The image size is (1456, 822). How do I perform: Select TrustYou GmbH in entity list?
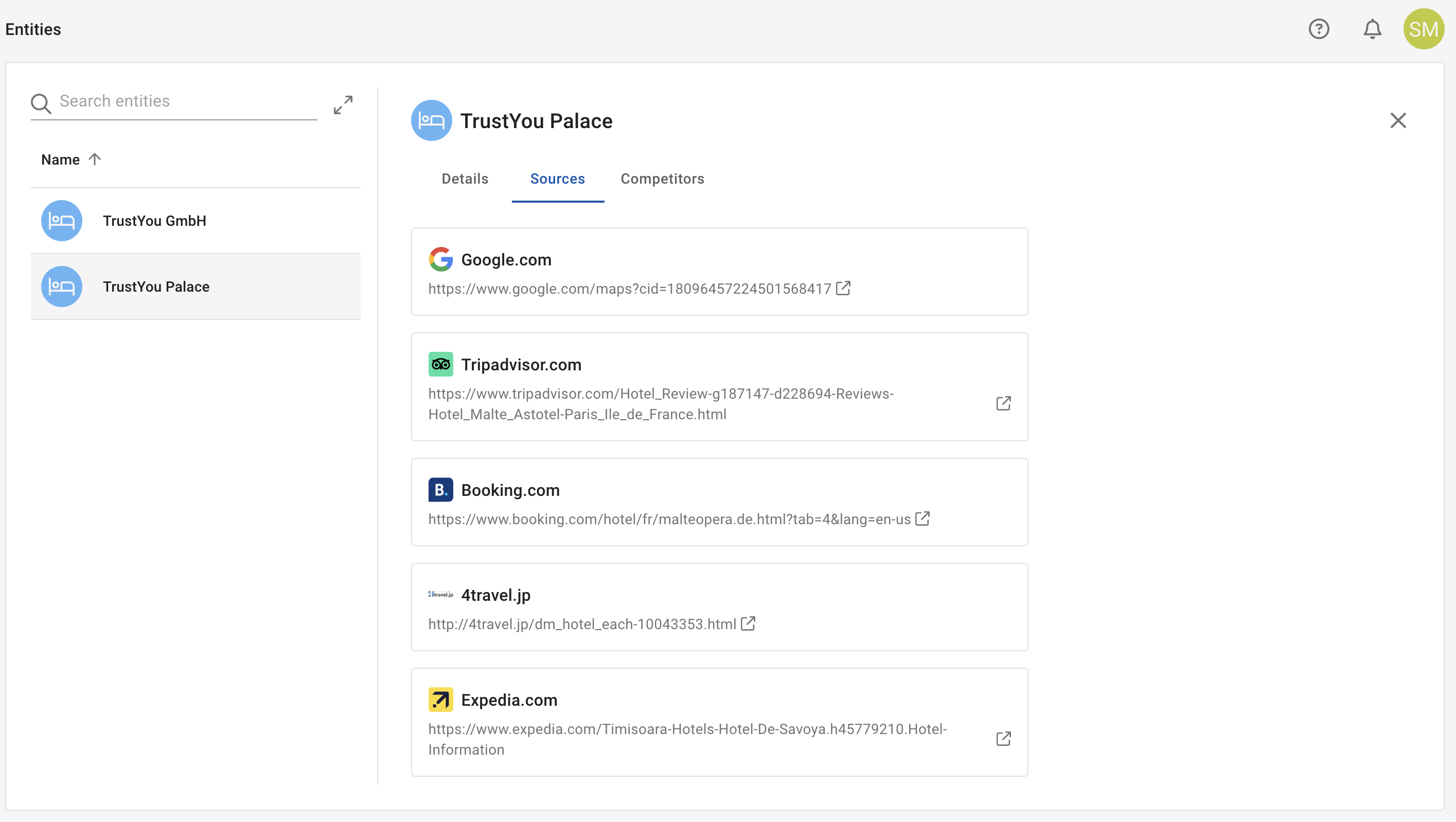coord(196,221)
